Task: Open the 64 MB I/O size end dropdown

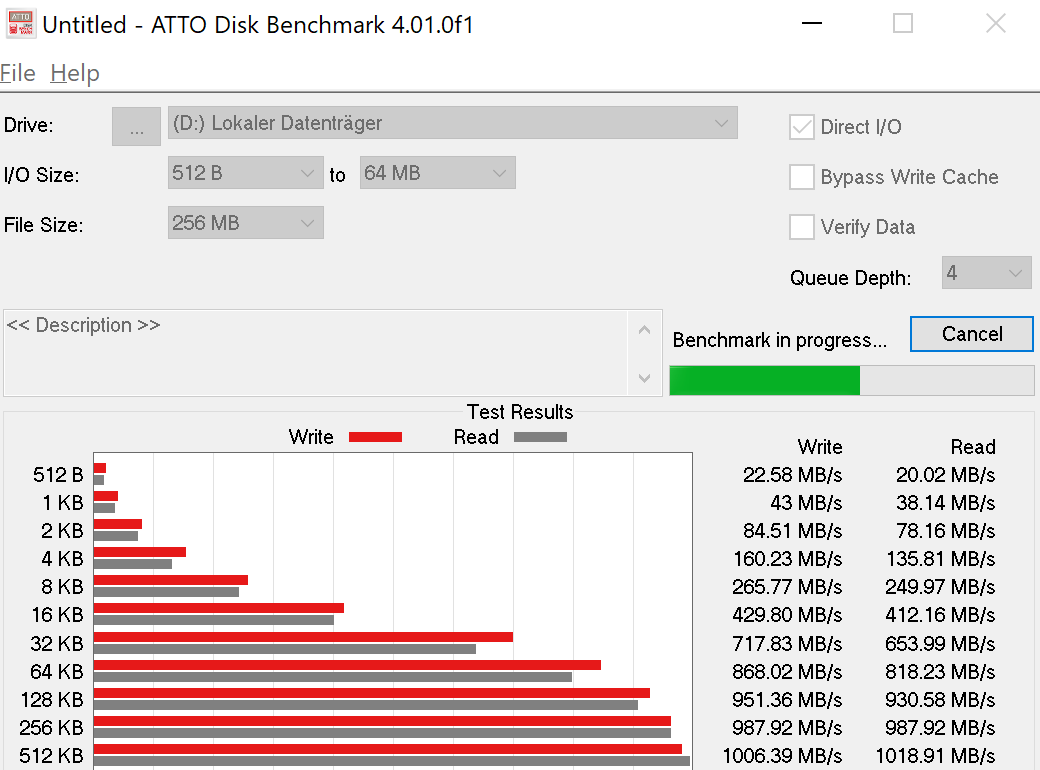Action: pyautogui.click(x=437, y=172)
